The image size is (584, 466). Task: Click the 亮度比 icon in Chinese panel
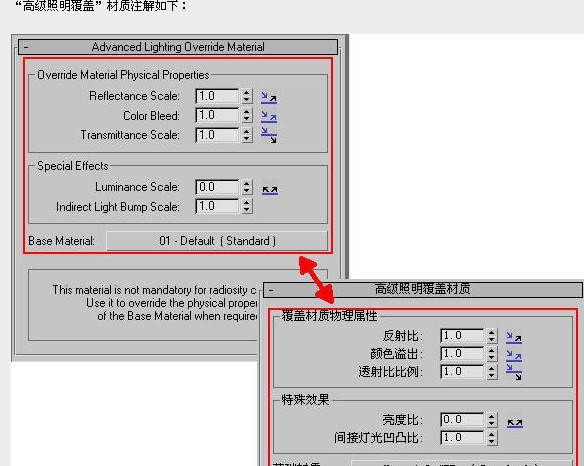515,423
